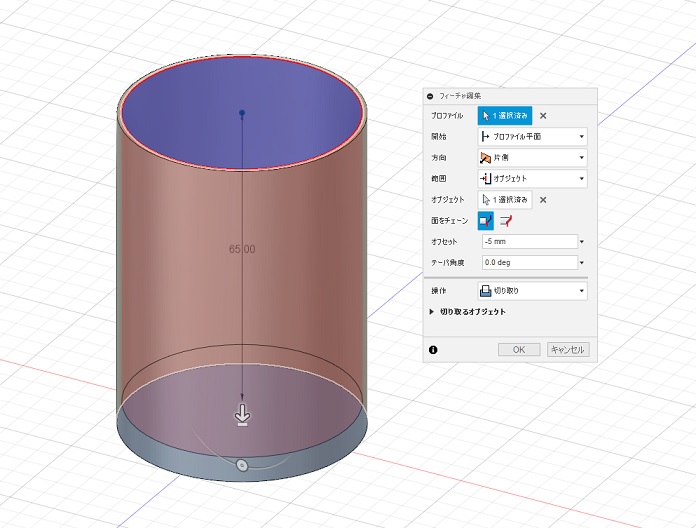Clear the プロファイル selection with X
Viewport: 696px width, 528px height.
(543, 116)
